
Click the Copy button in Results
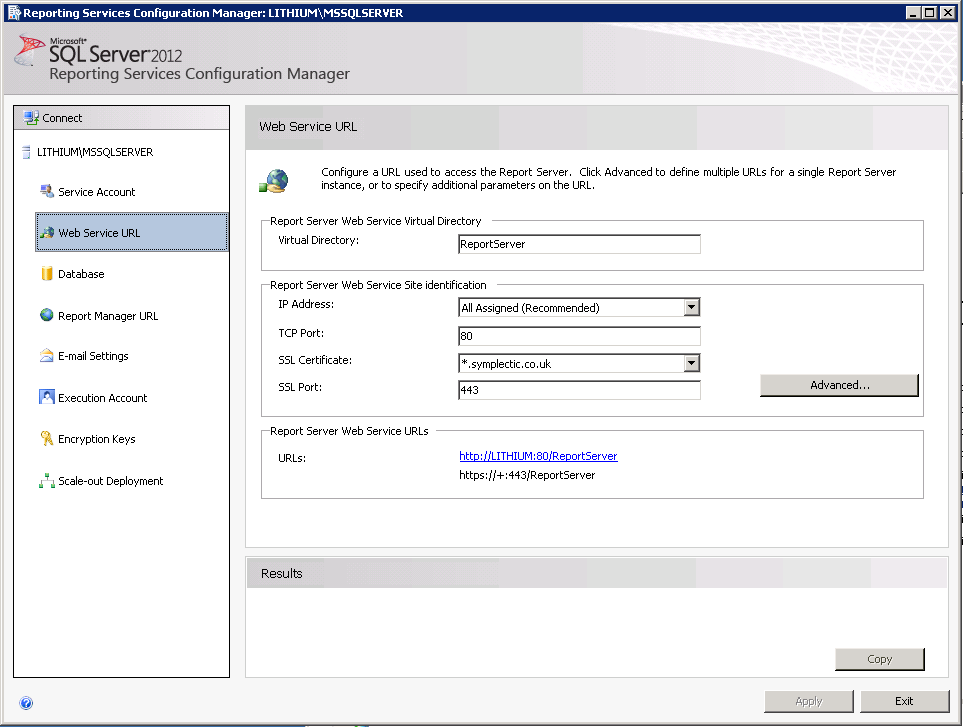879,659
